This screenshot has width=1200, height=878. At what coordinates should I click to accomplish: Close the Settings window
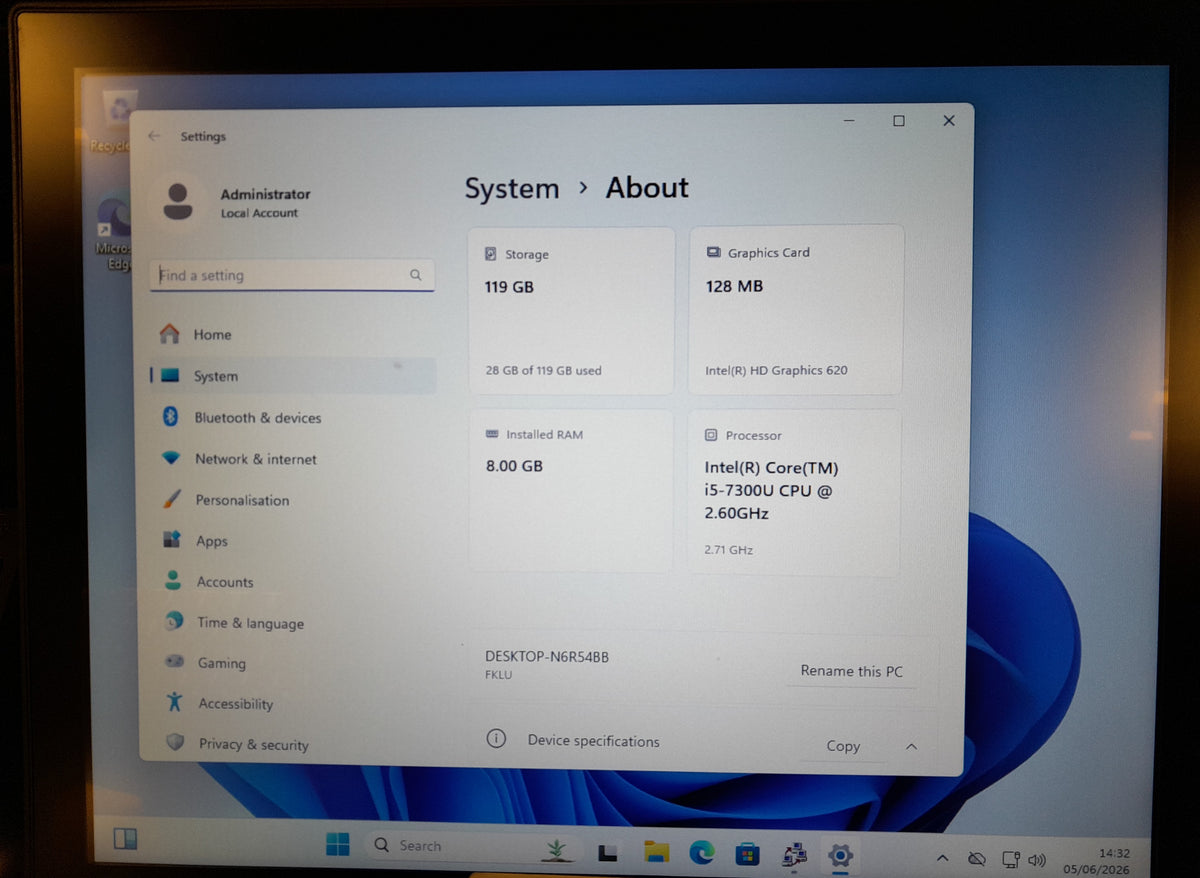(949, 120)
